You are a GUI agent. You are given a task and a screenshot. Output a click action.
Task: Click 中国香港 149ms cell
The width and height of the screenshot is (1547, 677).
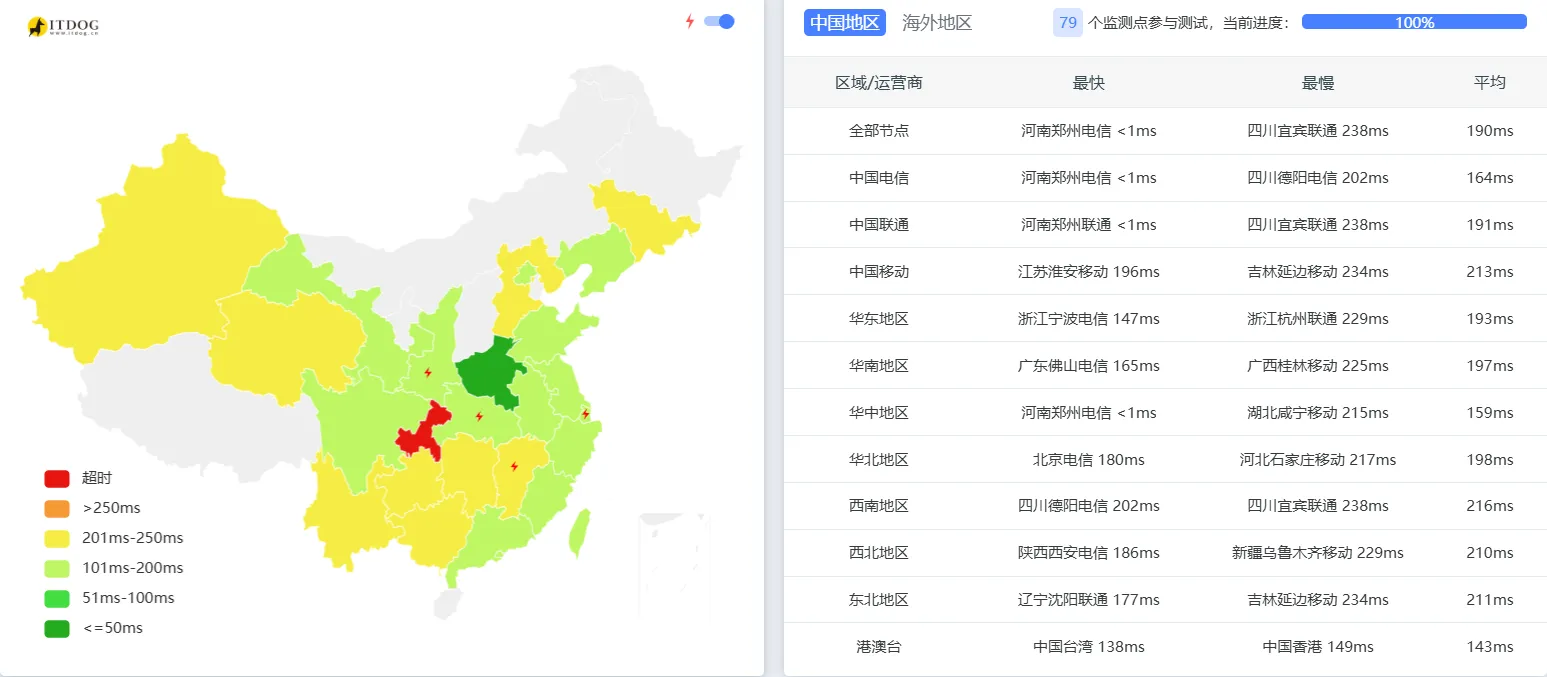(1318, 647)
